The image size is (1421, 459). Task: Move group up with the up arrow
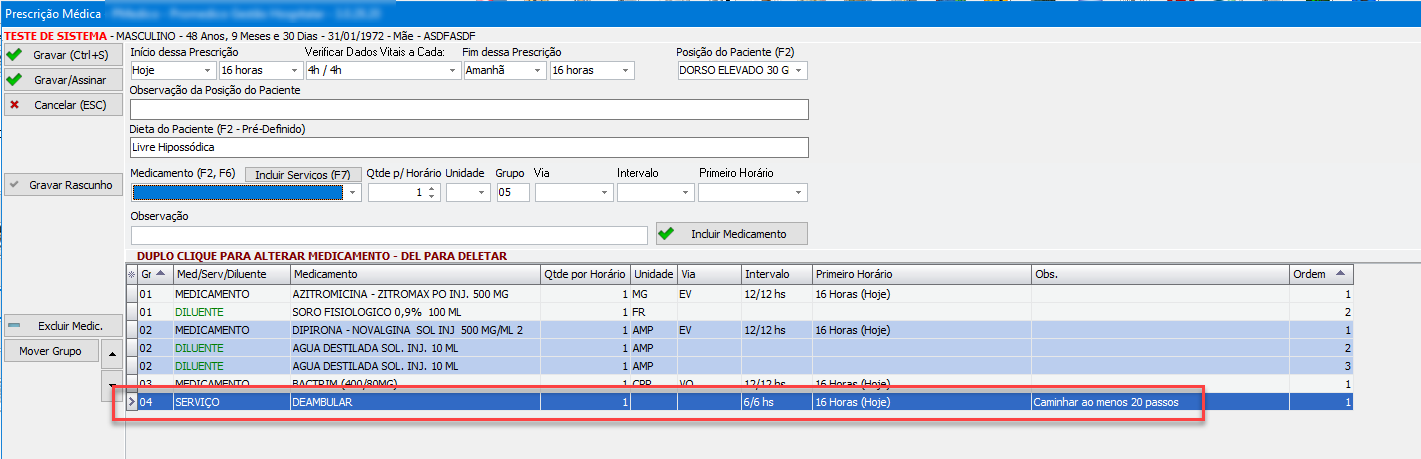pyautogui.click(x=112, y=353)
